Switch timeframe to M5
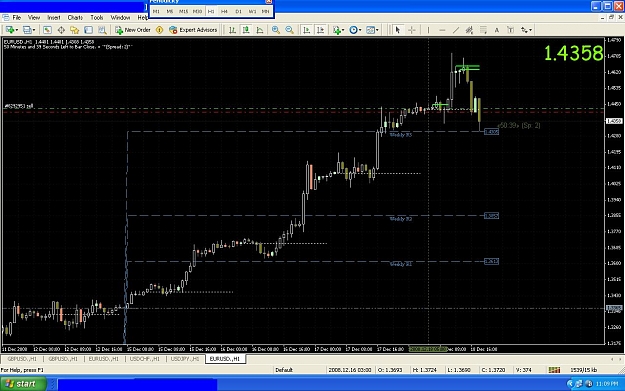 (x=170, y=12)
